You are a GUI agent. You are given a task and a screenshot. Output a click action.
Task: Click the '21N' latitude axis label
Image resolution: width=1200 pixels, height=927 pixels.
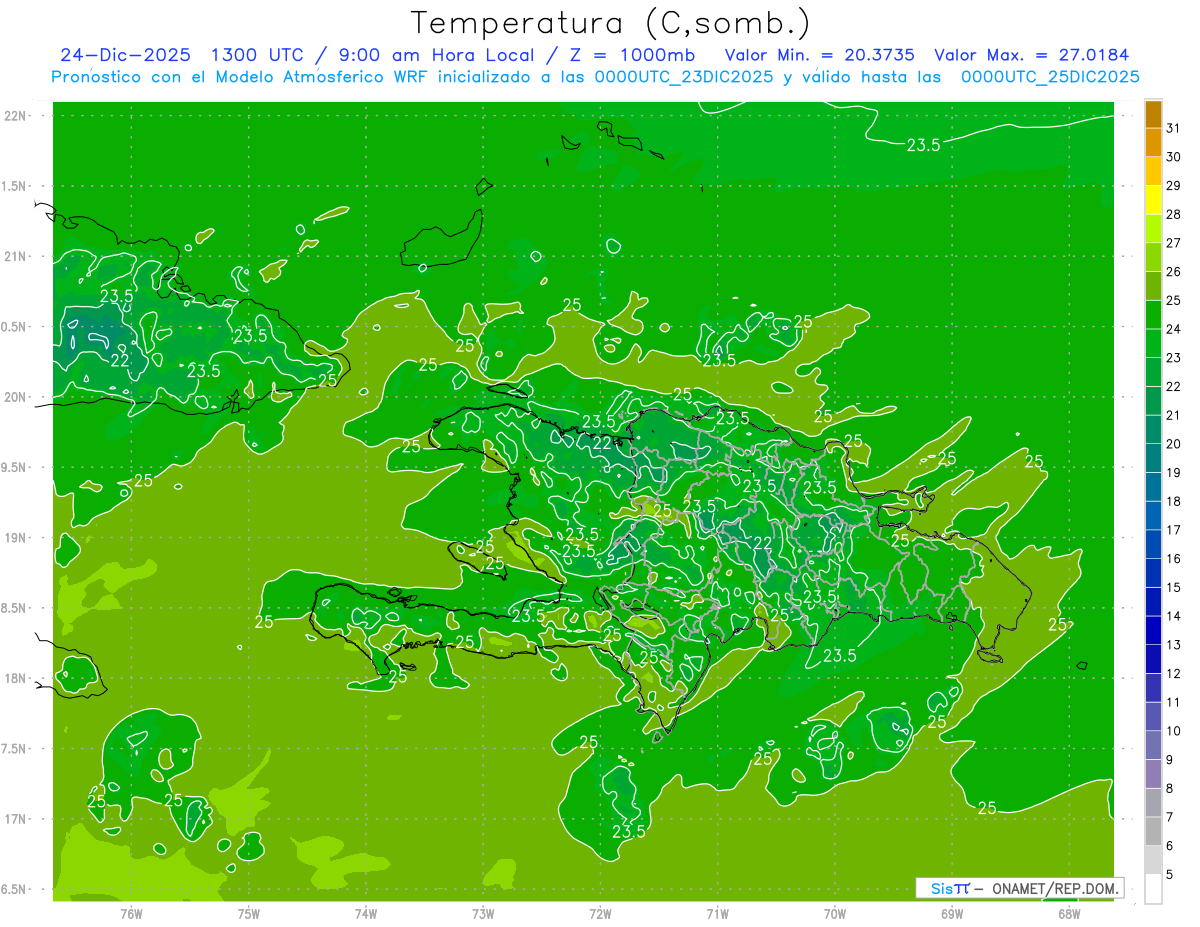pos(17,256)
